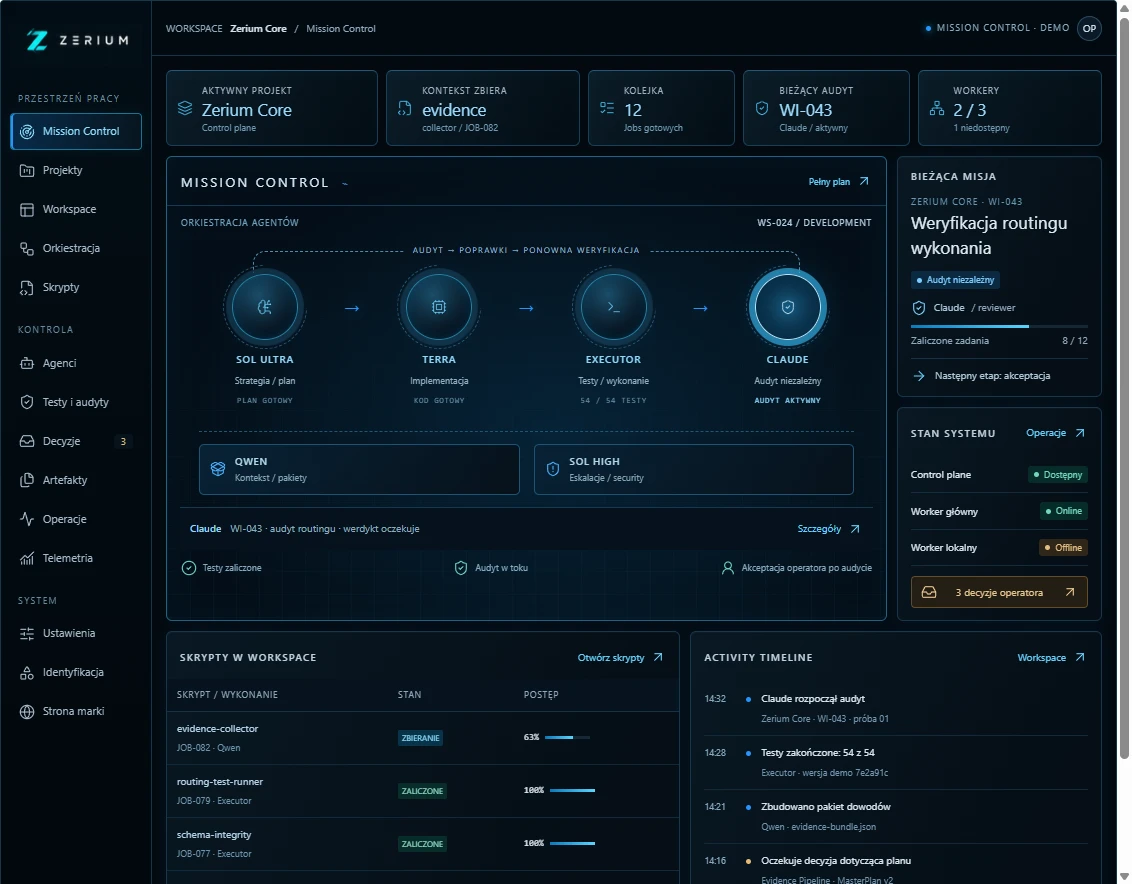Click the Ustawienia sliders icon
Viewport: 1132px width, 884px height.
coord(27,633)
